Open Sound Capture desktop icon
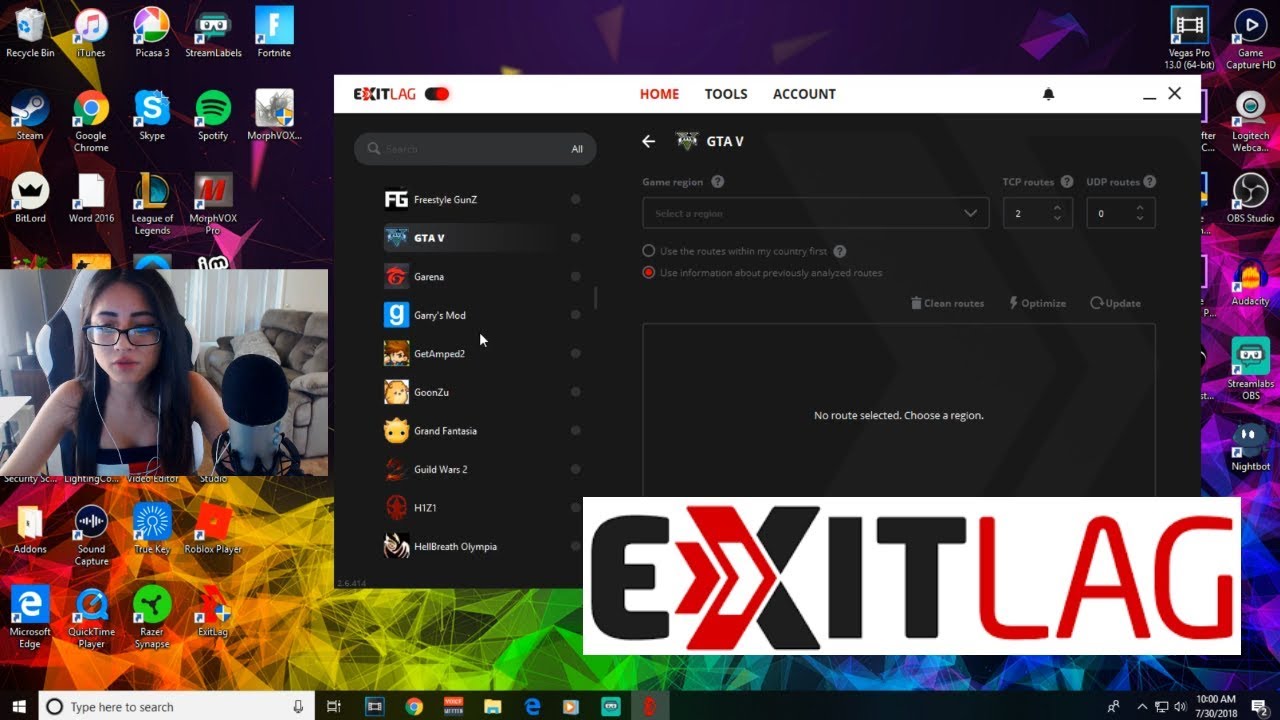The height and width of the screenshot is (720, 1280). pos(91,536)
